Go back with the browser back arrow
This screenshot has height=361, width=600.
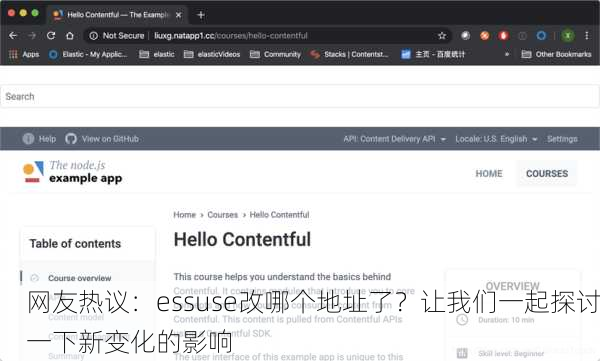pos(13,36)
